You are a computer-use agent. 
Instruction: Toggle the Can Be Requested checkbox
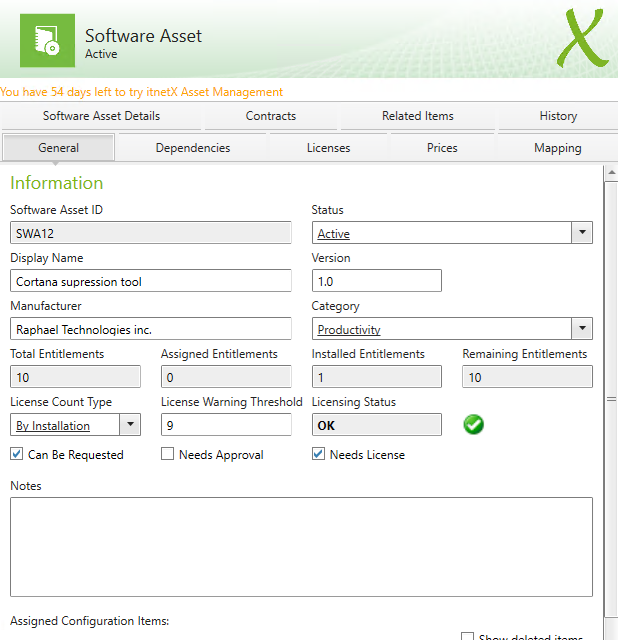[x=17, y=454]
